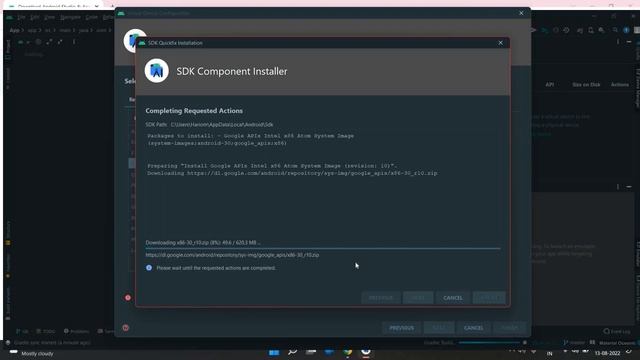Click the info icon beside Please wait message

point(149,268)
